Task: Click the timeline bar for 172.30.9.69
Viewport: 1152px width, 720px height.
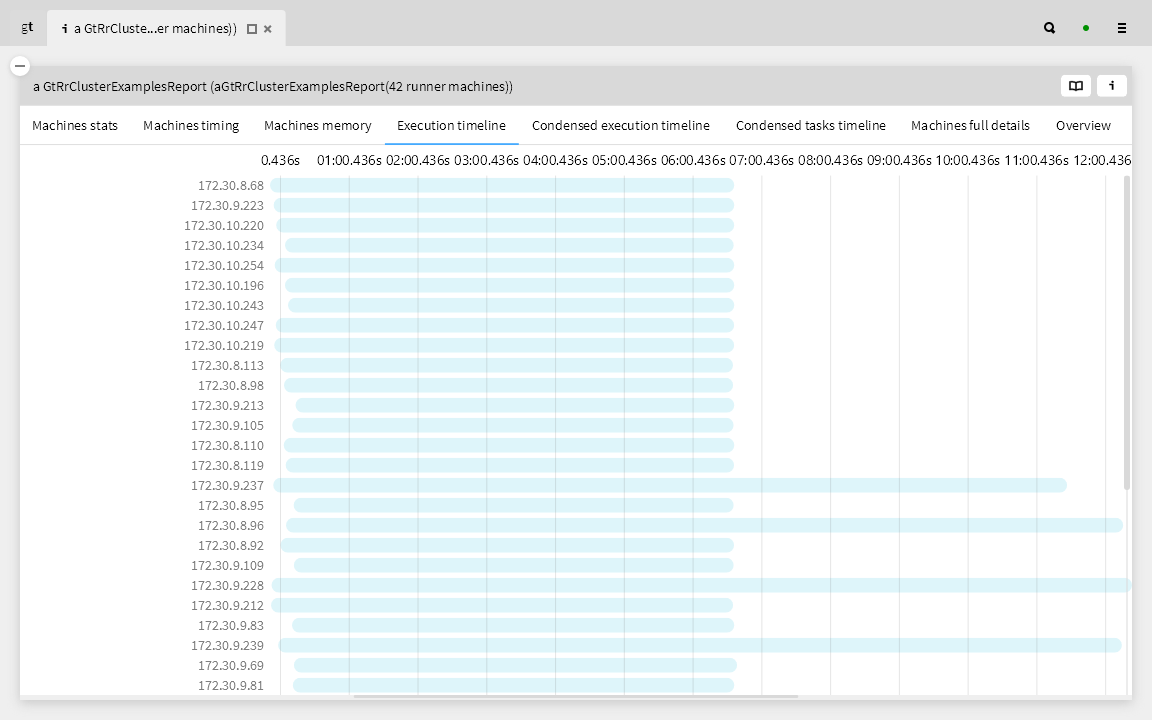Action: tap(515, 665)
